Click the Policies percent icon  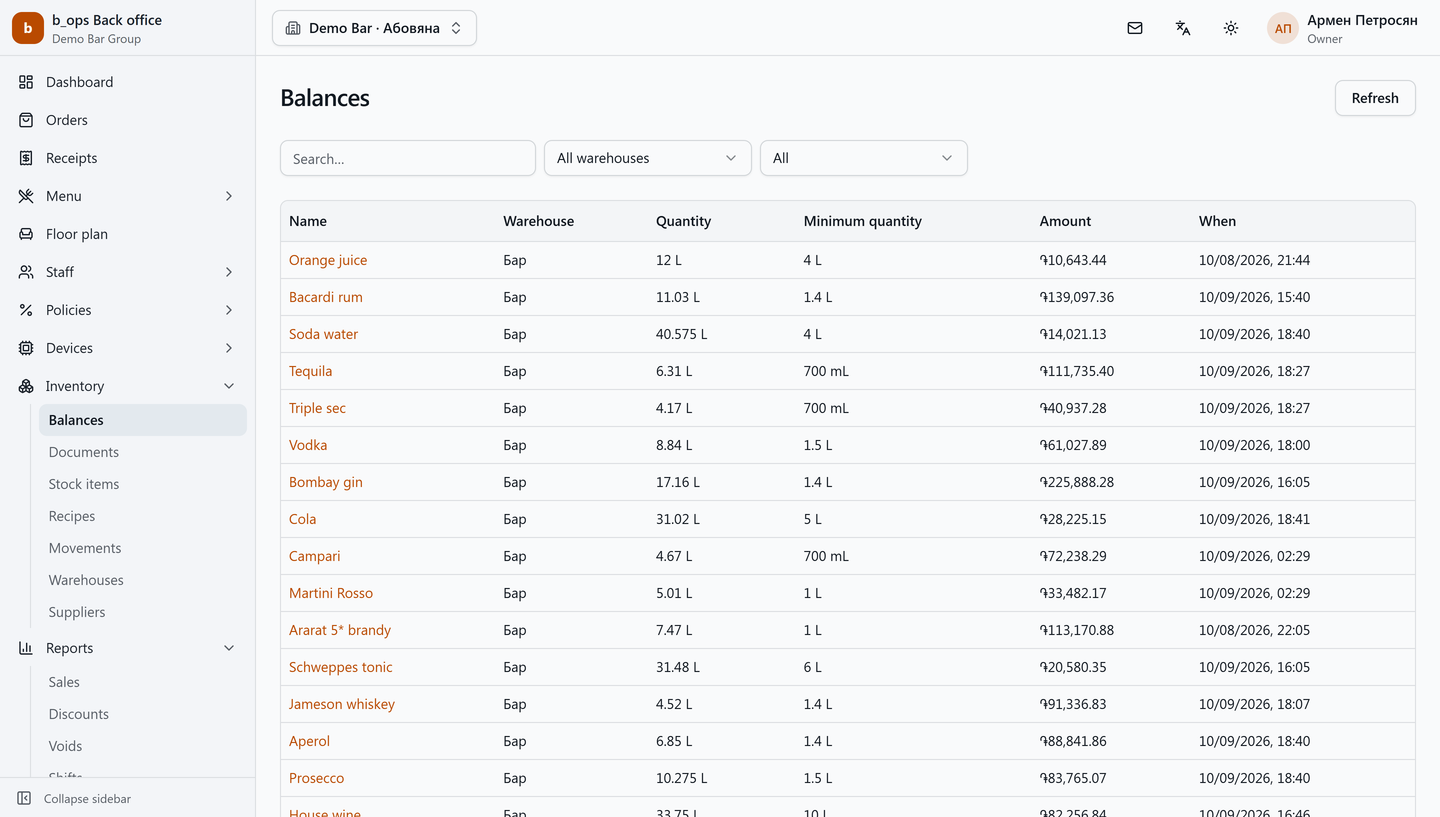click(x=26, y=310)
